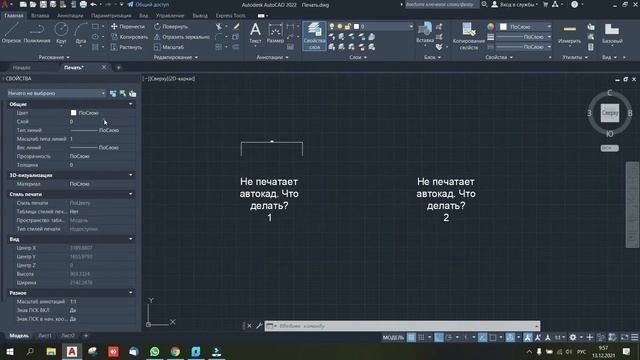
Task: Open the Параметризация ribbon tab
Action: (x=111, y=16)
